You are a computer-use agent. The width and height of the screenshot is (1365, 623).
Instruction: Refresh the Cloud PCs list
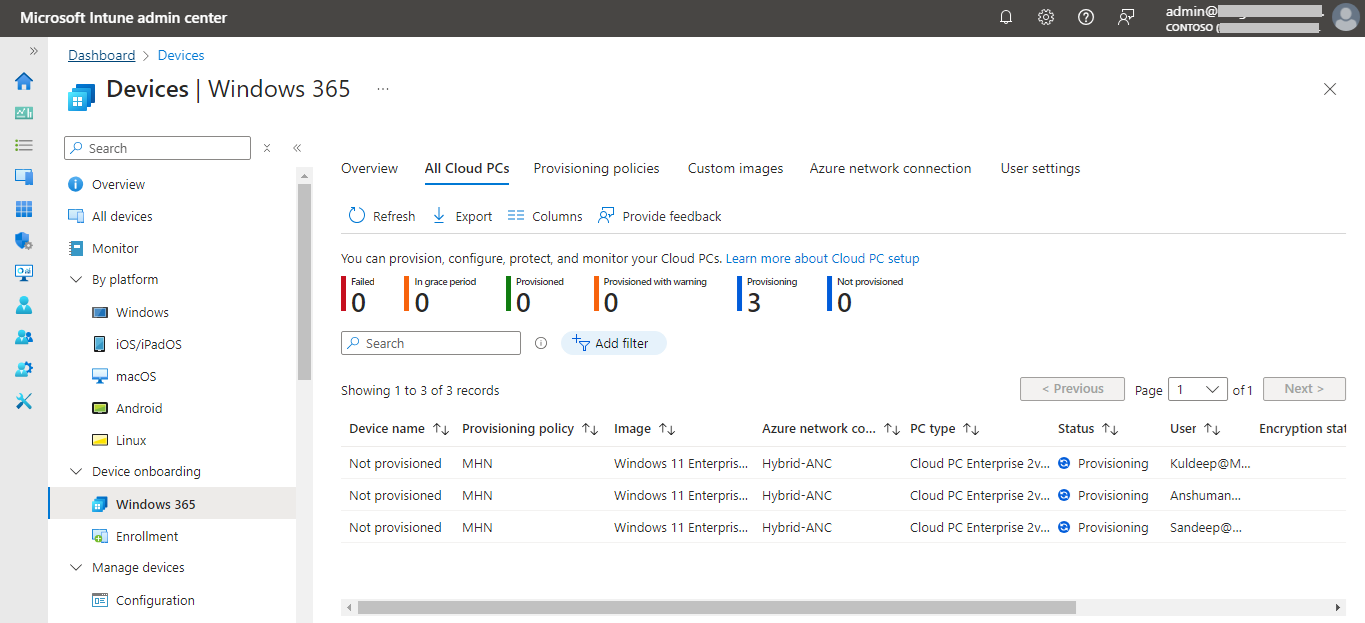coord(382,216)
